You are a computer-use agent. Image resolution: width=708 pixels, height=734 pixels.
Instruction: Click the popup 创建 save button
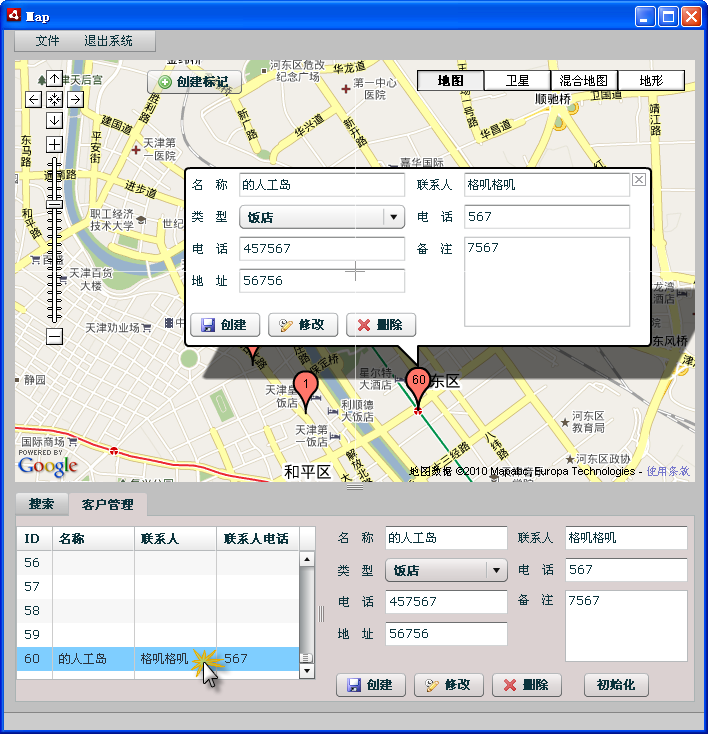(225, 325)
